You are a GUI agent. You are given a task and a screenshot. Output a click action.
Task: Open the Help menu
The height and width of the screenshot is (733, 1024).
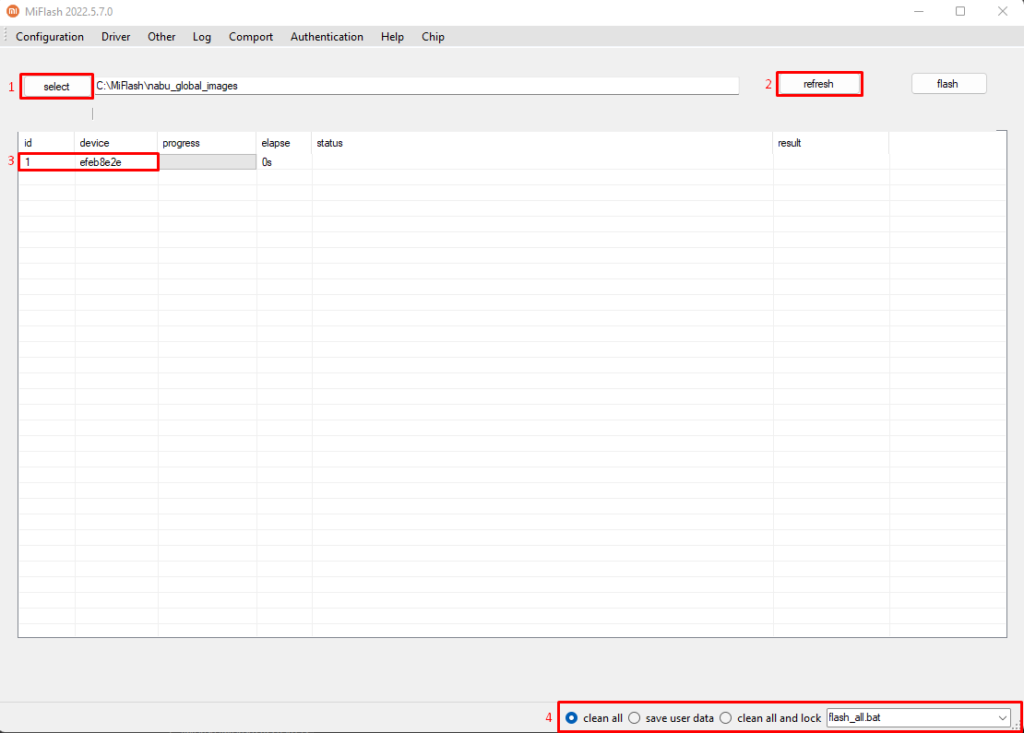[x=392, y=37]
